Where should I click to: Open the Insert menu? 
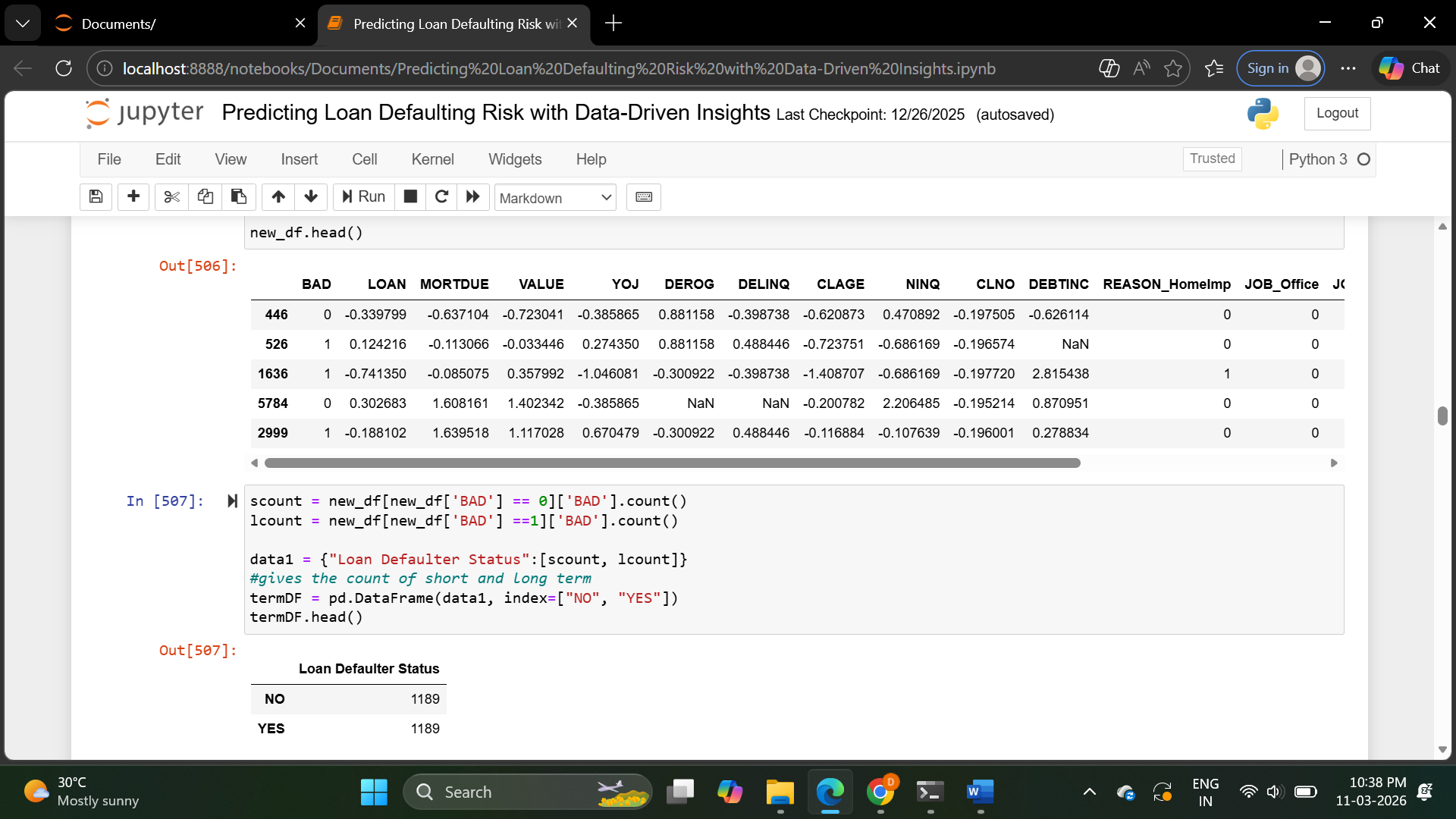tap(300, 159)
